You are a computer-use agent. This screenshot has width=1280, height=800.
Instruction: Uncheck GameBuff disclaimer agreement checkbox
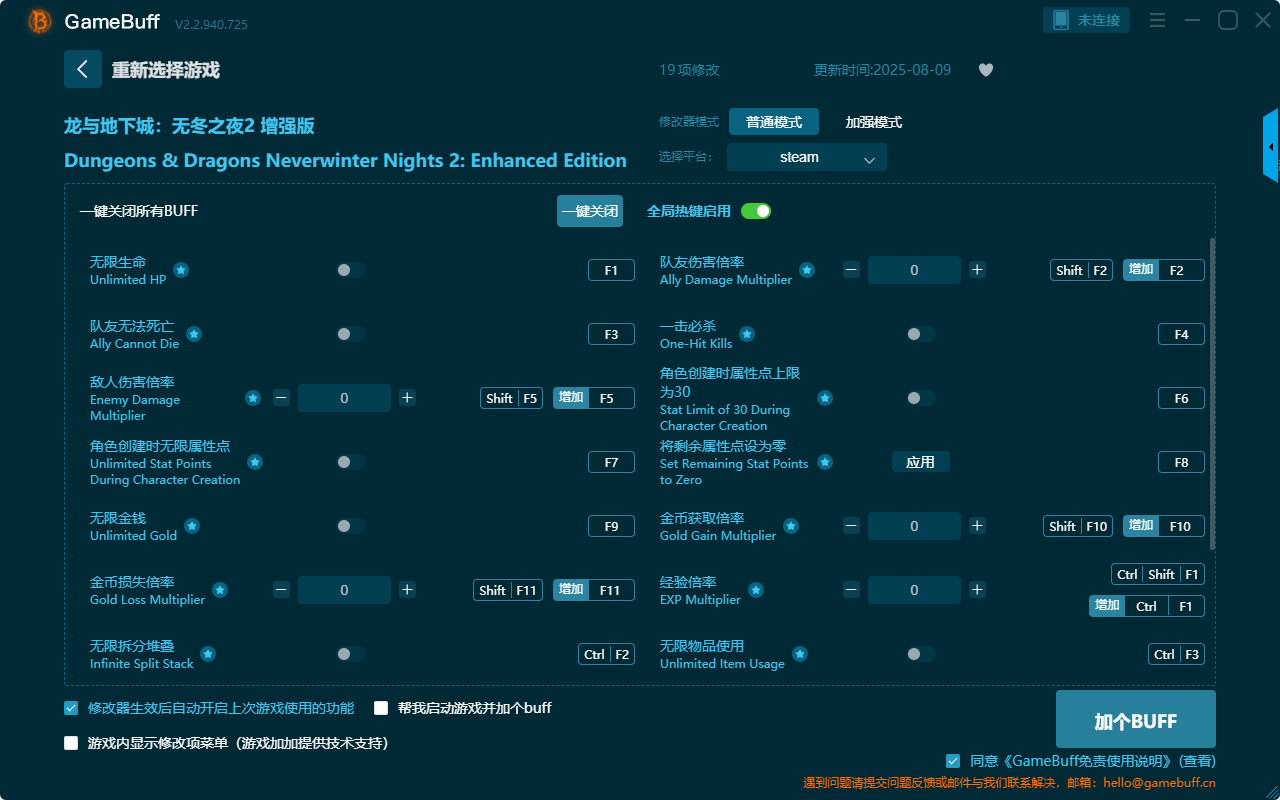[x=953, y=761]
